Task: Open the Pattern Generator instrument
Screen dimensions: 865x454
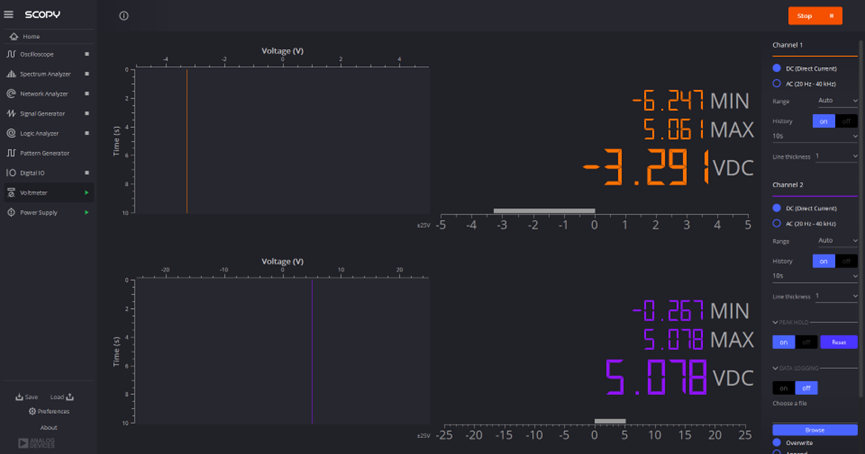Action: [45, 153]
